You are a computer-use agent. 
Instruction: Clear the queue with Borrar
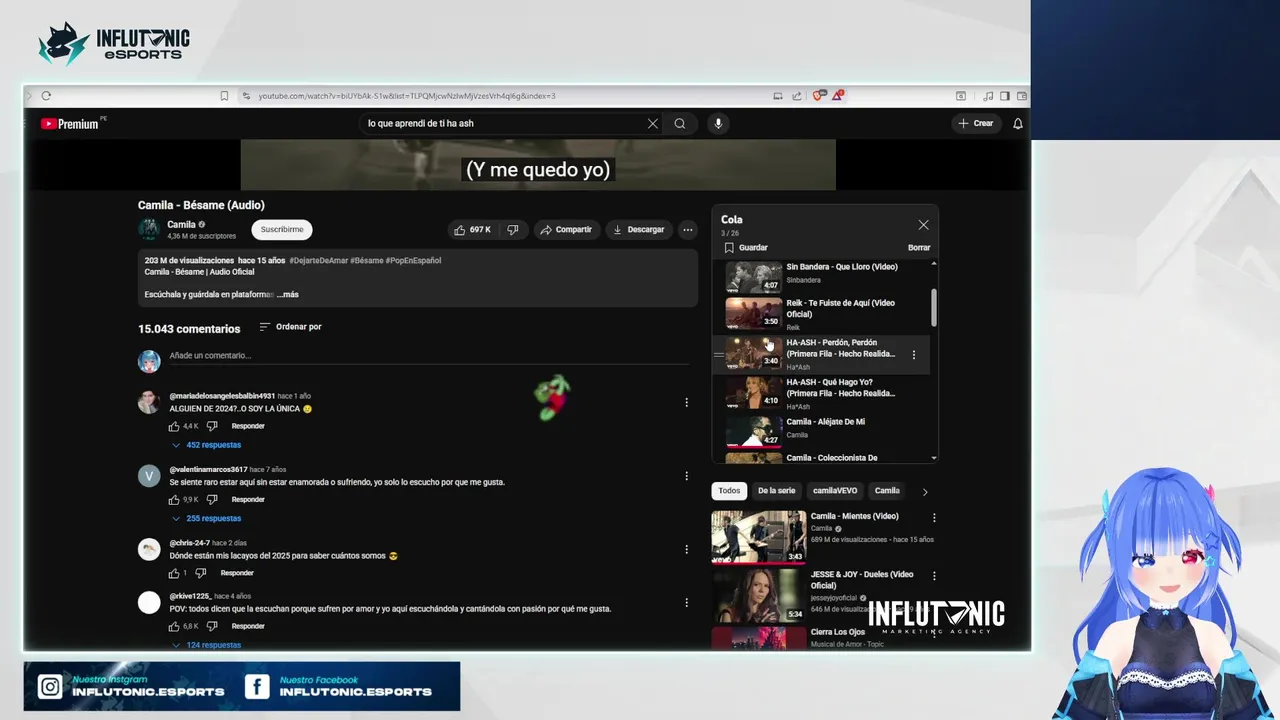pos(919,248)
